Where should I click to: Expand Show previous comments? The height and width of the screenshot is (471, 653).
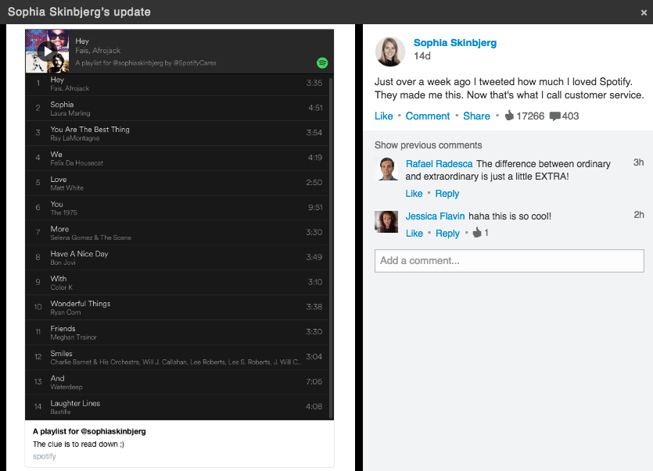click(x=428, y=145)
